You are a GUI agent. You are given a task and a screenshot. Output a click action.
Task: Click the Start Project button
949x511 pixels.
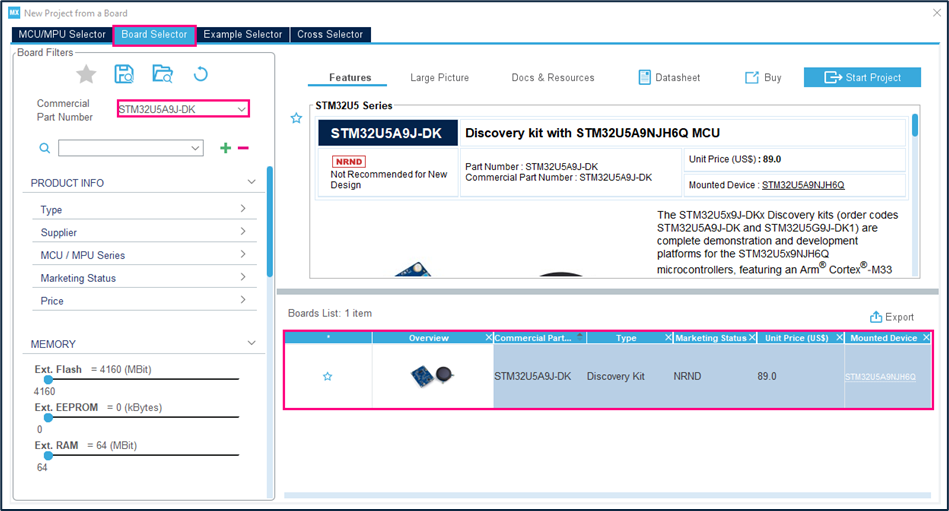tap(862, 77)
